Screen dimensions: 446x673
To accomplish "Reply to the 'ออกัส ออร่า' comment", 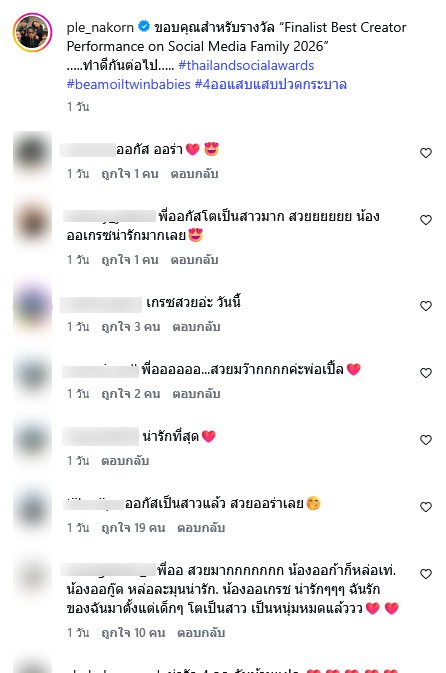I will point(194,174).
